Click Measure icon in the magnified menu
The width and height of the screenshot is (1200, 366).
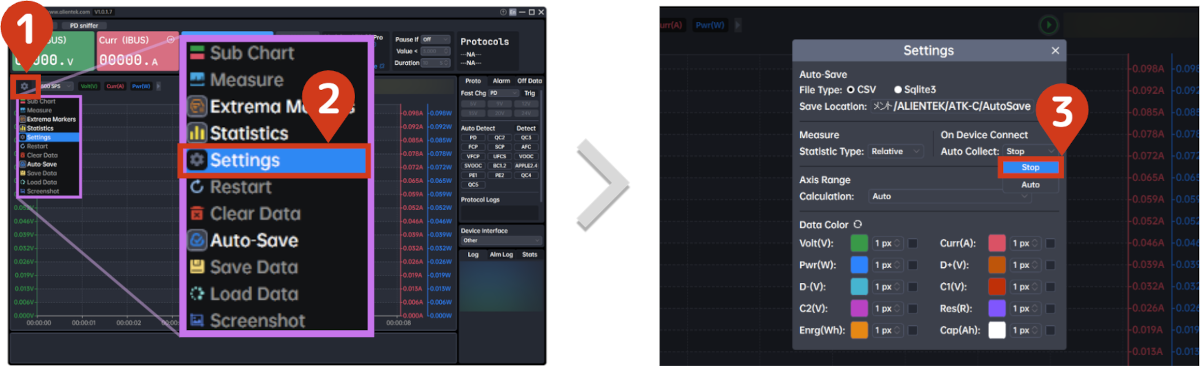[196, 79]
